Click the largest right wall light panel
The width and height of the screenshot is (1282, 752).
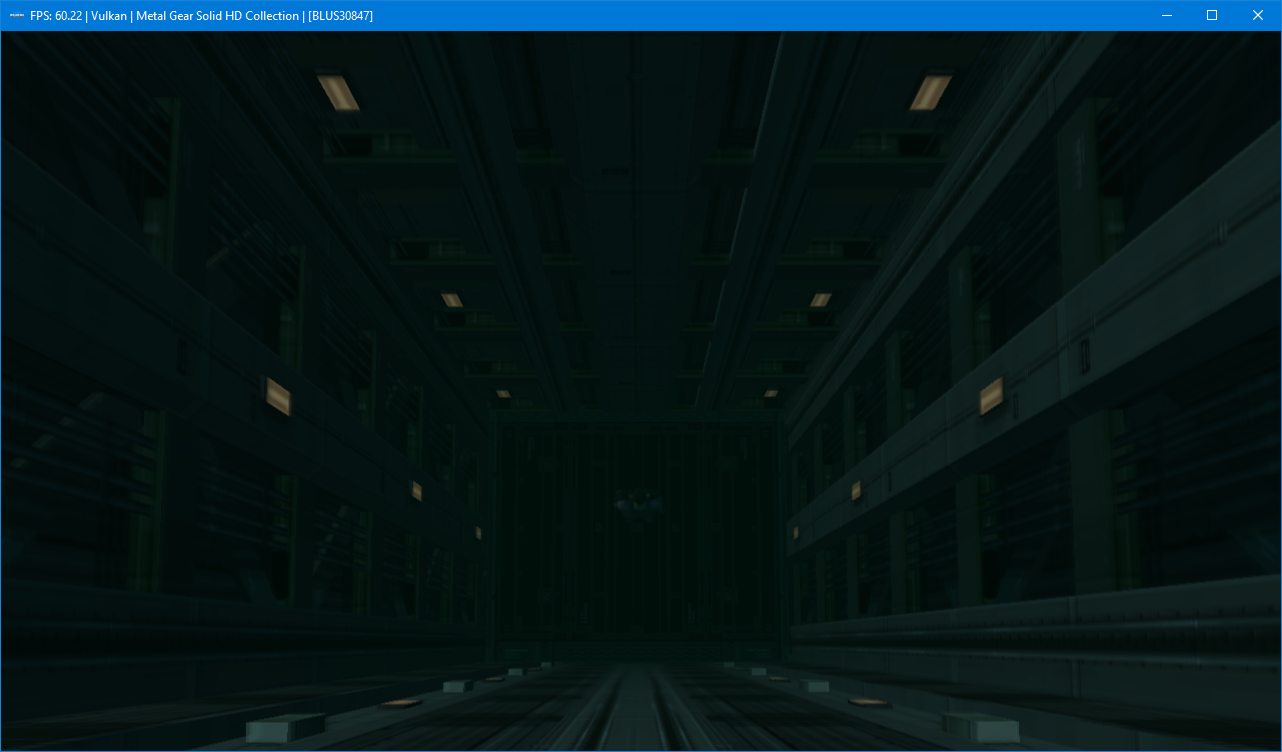click(x=991, y=396)
